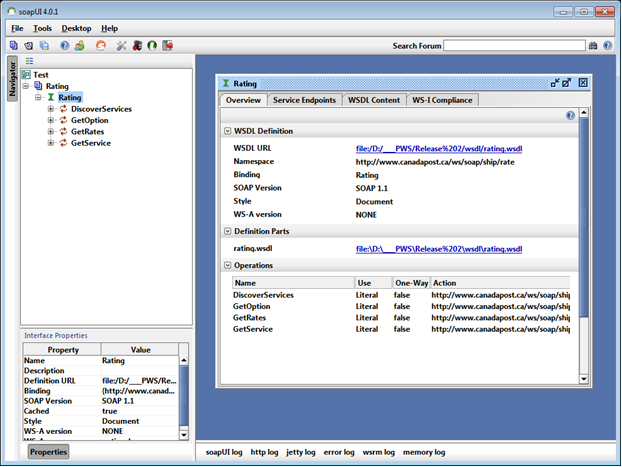Screen dimensions: 622x467
Task: Click the GetOption operation icon
Action: (63, 120)
